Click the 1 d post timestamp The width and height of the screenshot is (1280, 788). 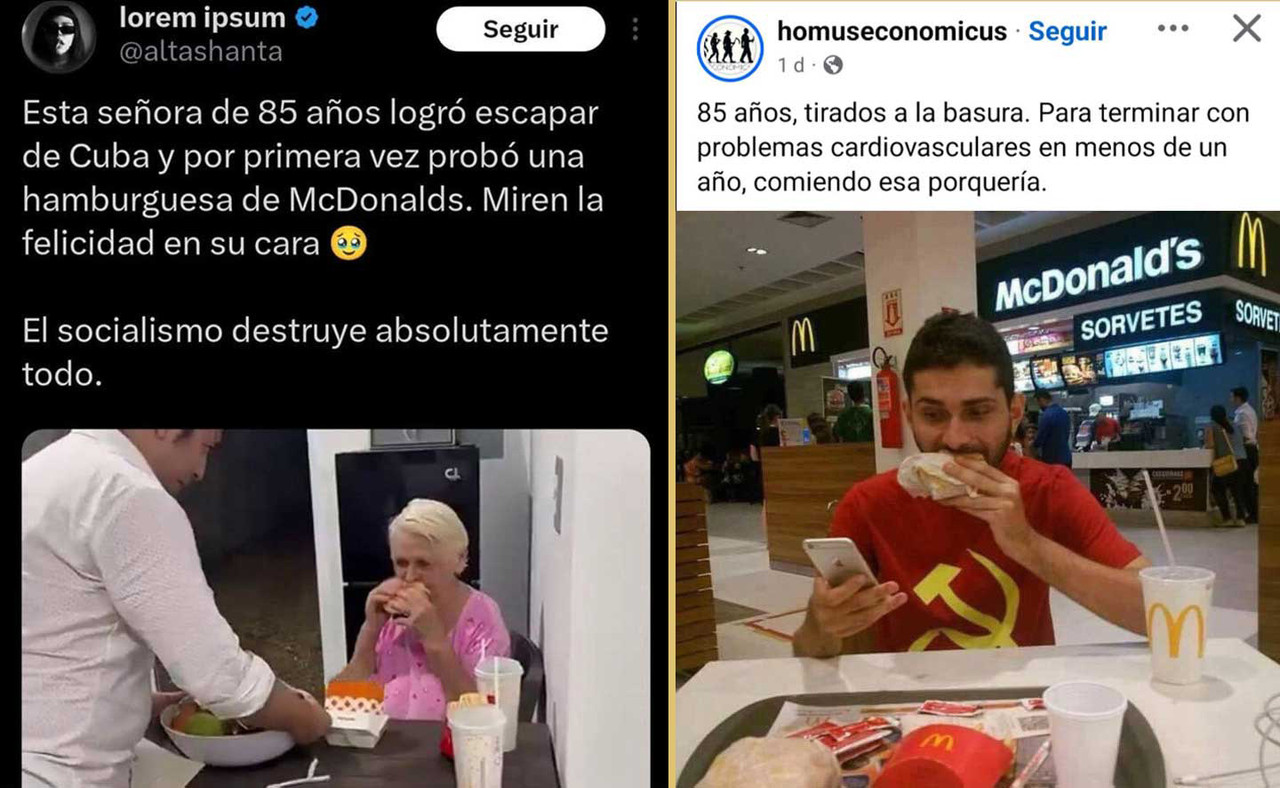coord(791,65)
